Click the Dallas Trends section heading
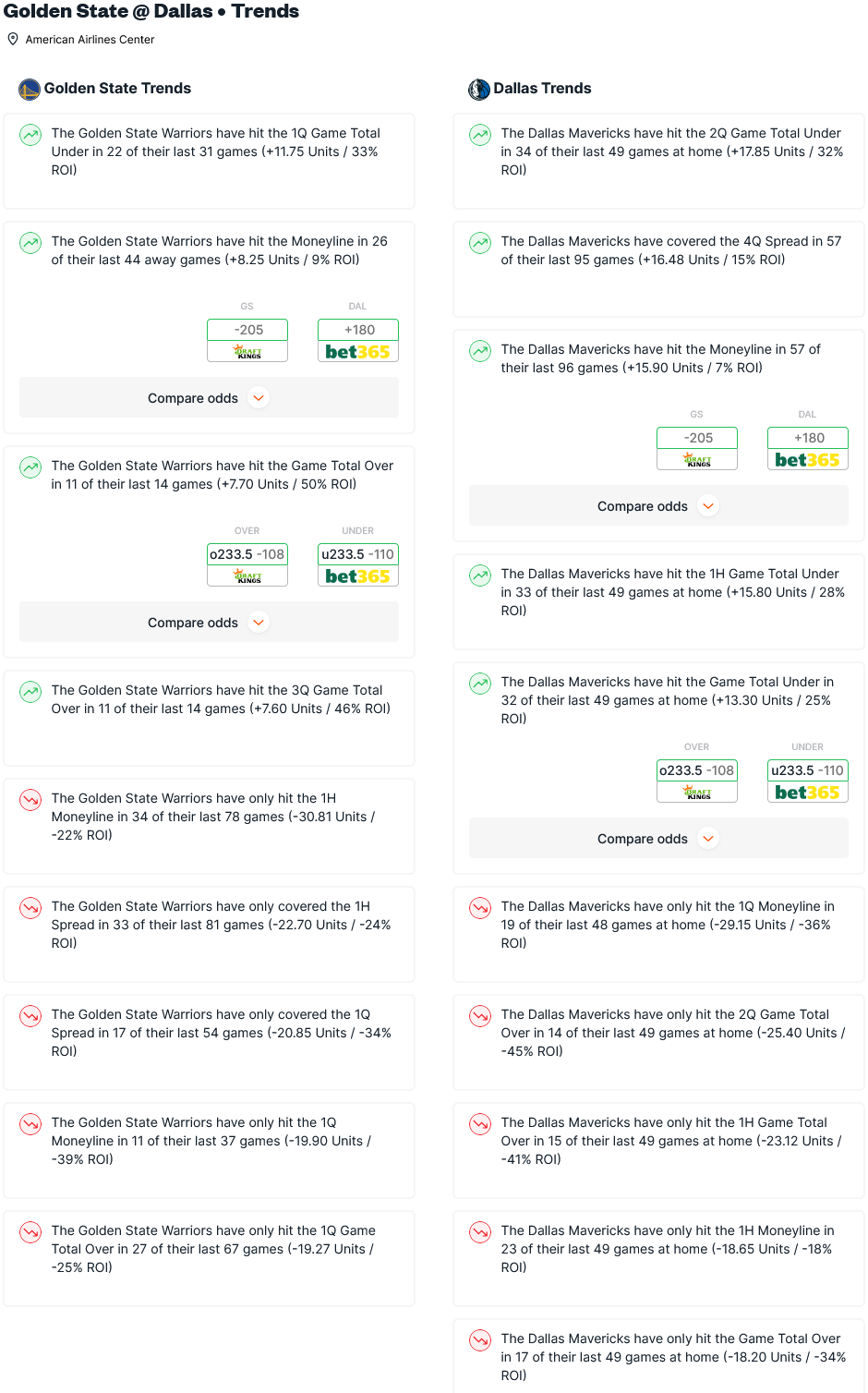The width and height of the screenshot is (868, 1393). [x=542, y=89]
